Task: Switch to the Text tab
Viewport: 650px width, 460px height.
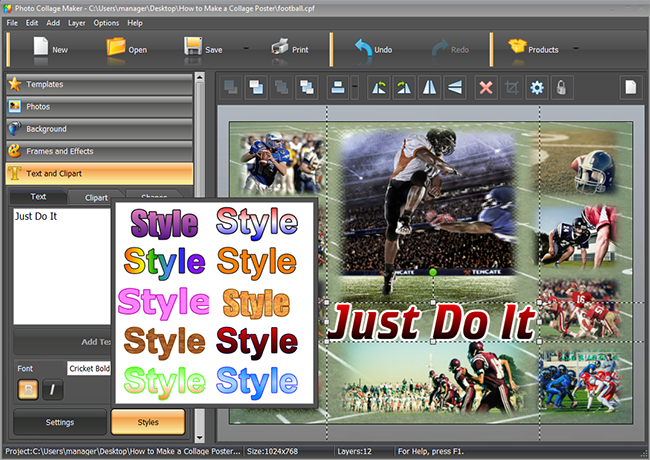Action: (x=38, y=197)
